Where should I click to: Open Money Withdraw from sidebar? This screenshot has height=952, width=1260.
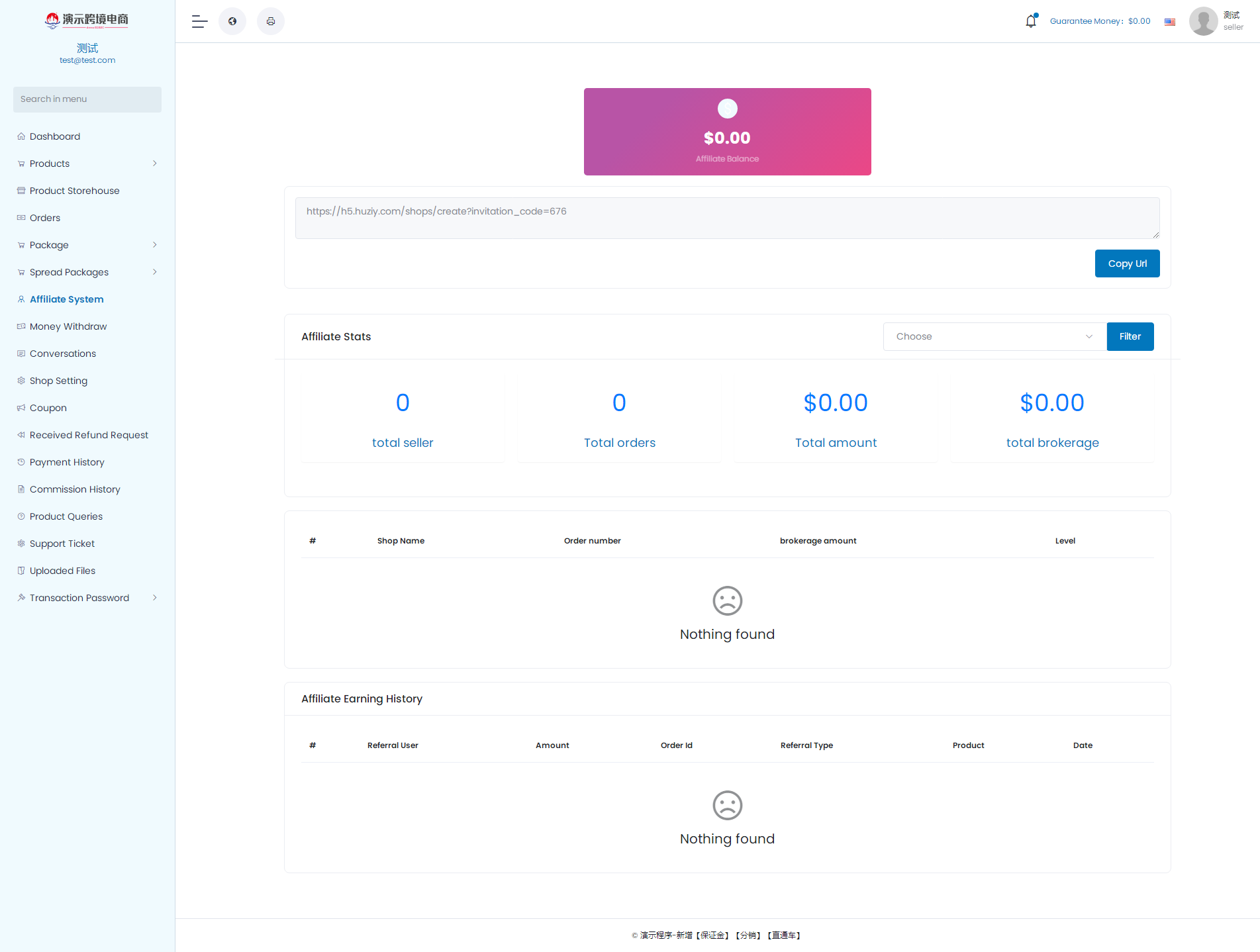coord(68,326)
